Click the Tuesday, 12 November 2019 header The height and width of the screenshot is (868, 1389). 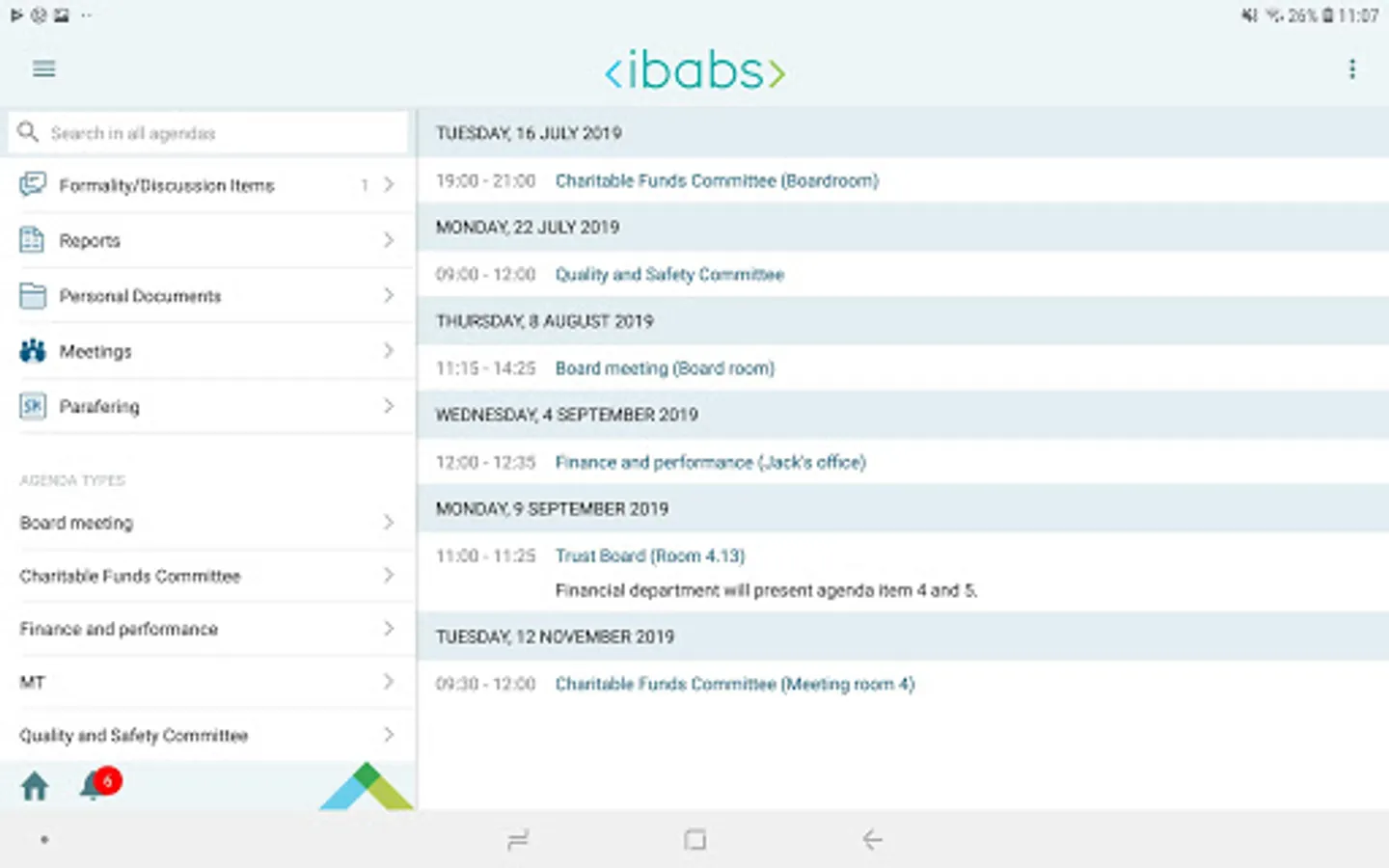point(903,637)
